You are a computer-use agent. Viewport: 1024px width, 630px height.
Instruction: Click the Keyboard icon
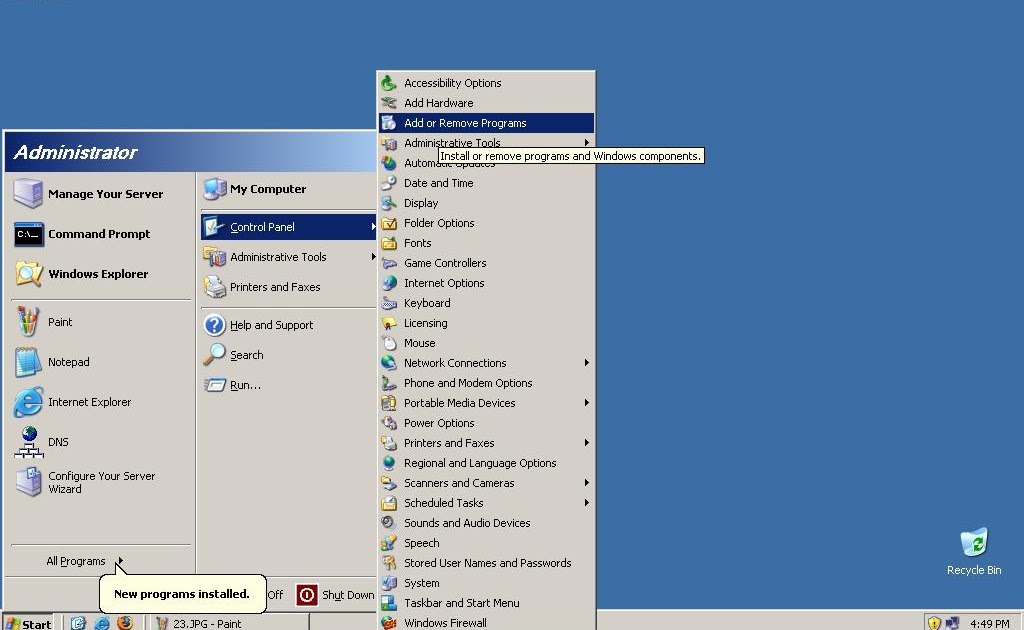coord(389,303)
